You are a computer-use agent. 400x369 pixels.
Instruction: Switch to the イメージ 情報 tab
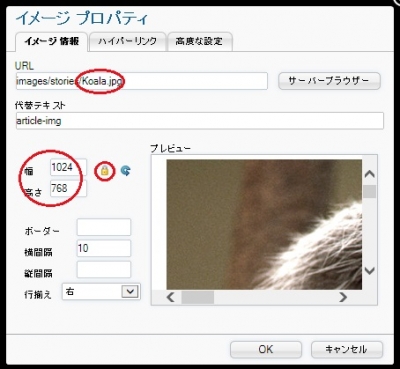[x=51, y=41]
